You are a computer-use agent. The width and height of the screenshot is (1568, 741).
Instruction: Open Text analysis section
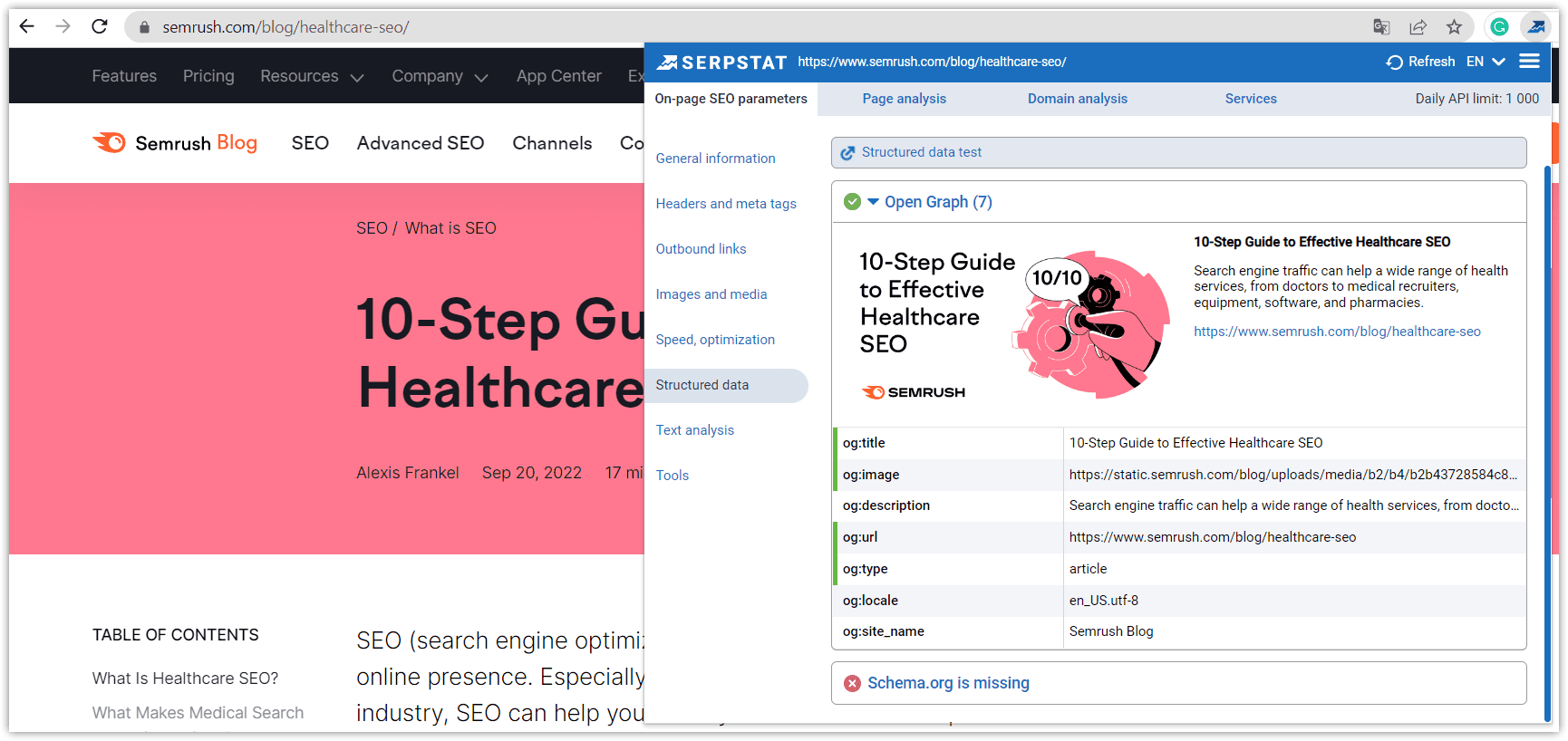click(x=694, y=430)
